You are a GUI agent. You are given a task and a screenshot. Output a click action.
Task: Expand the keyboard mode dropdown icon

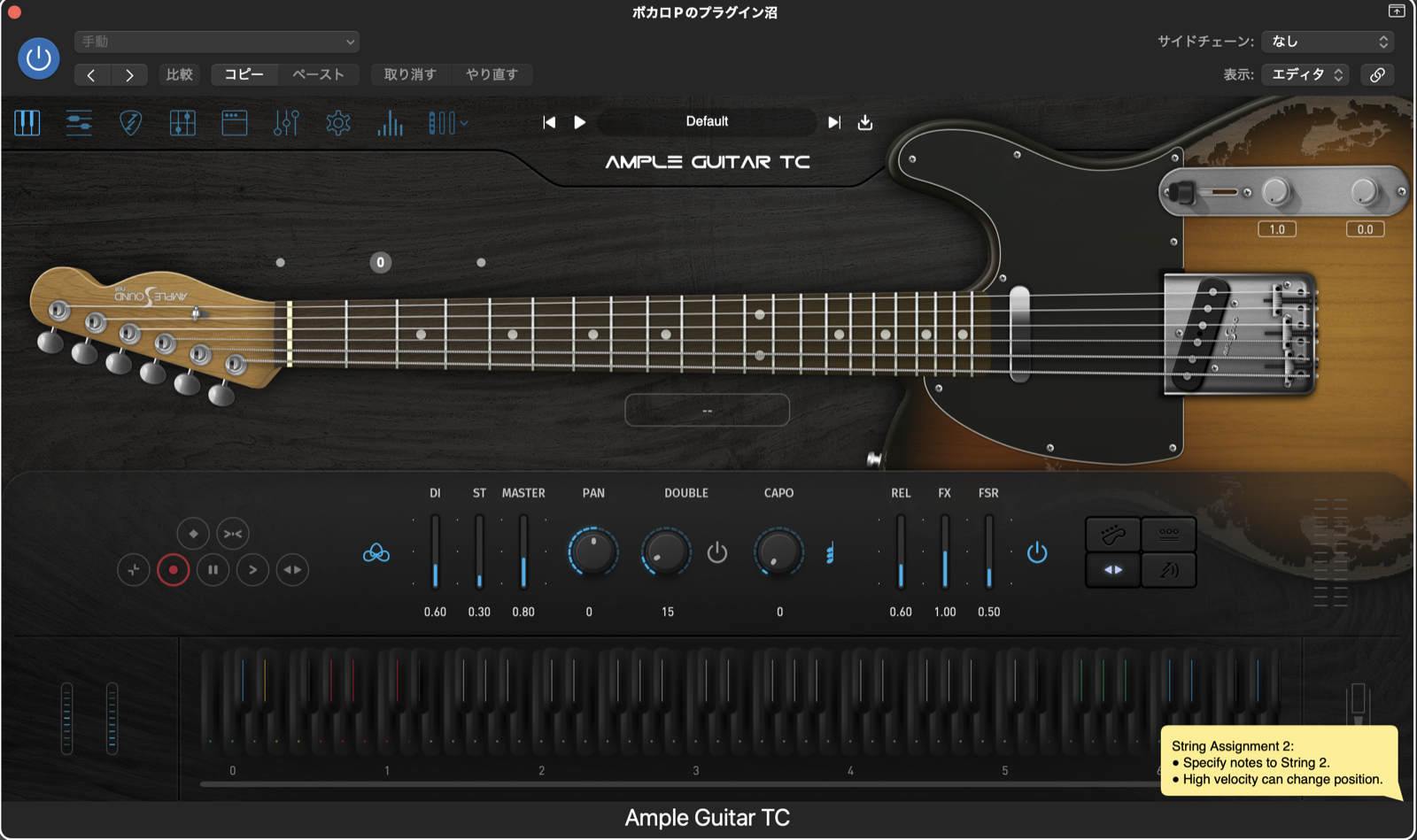pyautogui.click(x=447, y=122)
